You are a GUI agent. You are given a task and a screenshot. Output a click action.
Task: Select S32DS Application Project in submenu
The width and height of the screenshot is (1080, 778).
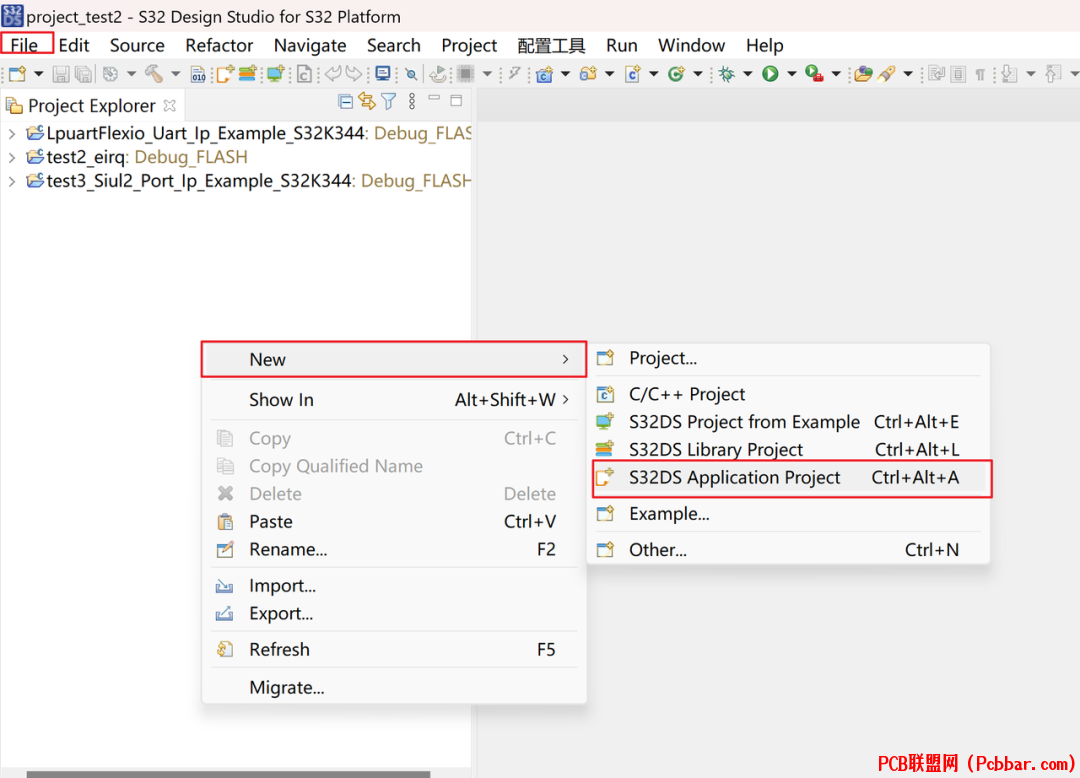pos(792,478)
